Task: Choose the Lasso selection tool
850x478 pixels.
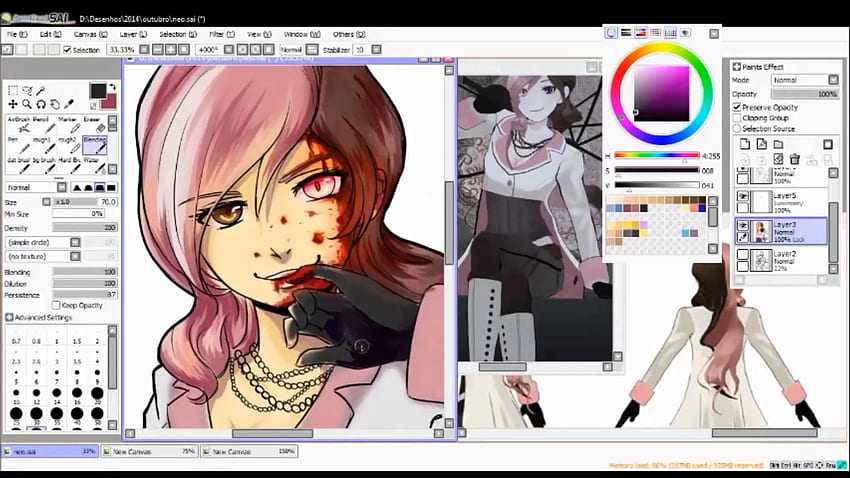Action: click(27, 91)
